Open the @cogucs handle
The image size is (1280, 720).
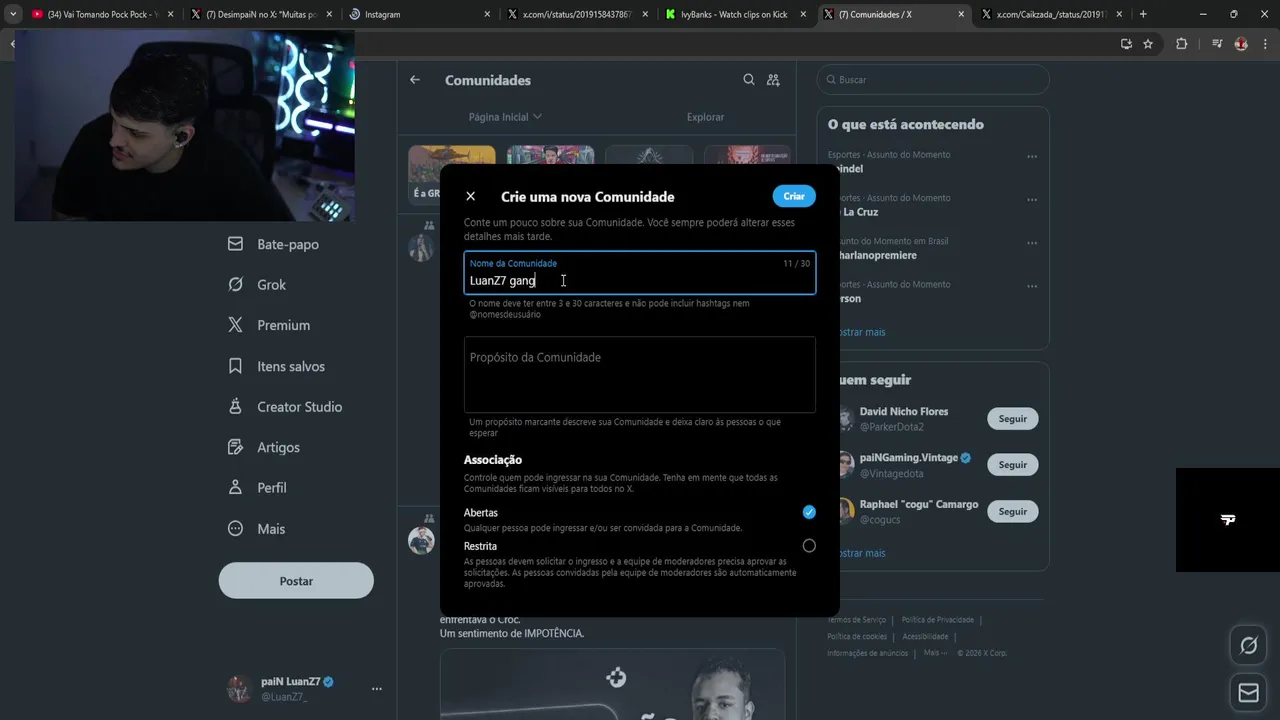click(880, 520)
